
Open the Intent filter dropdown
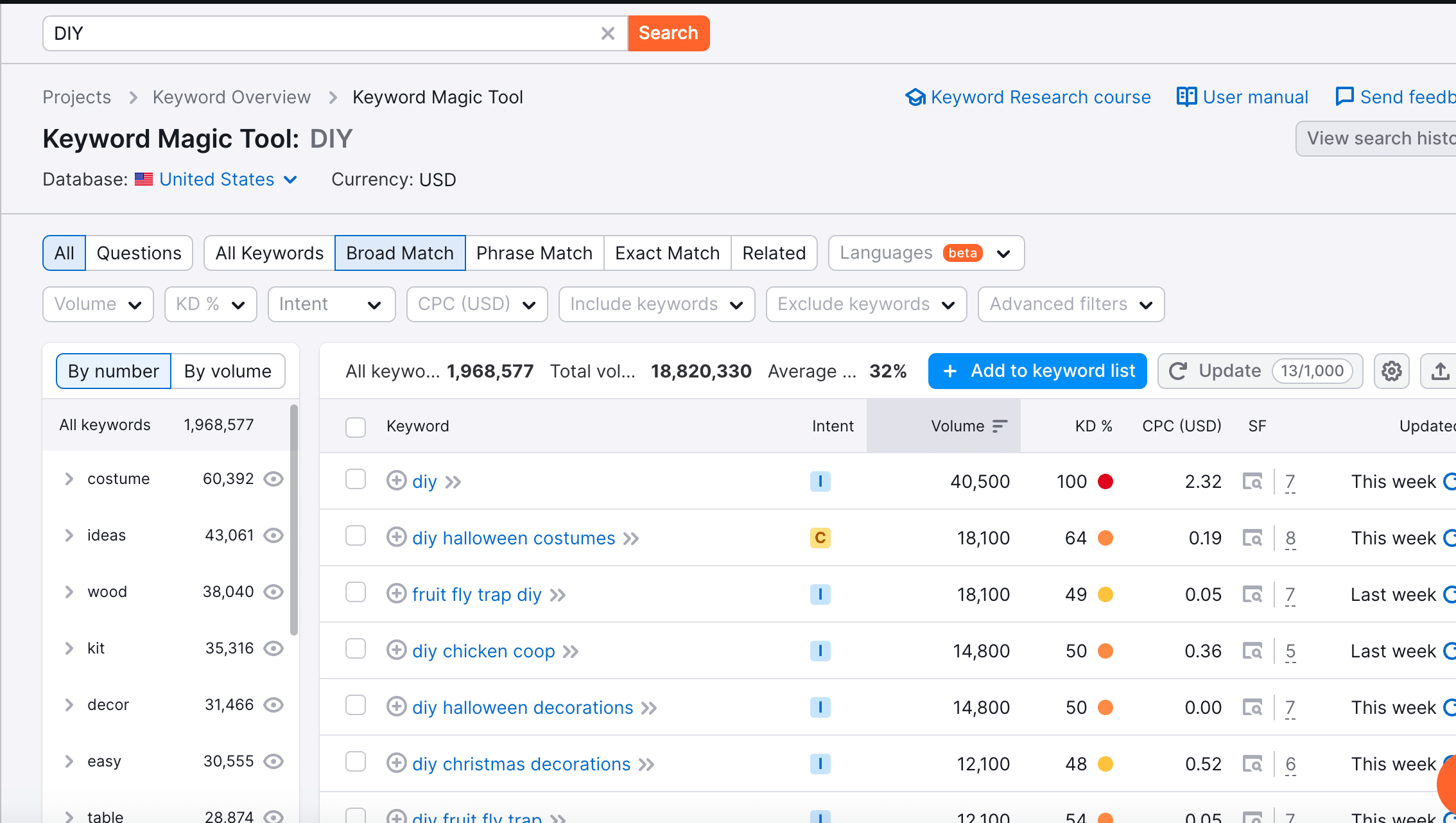tap(331, 304)
